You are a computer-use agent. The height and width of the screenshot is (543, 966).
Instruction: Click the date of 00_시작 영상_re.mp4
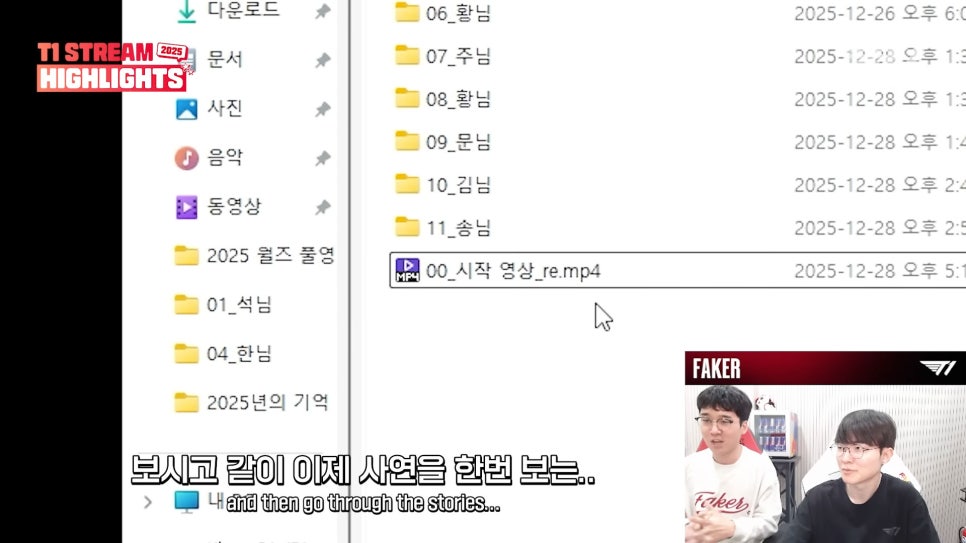pyautogui.click(x=880, y=271)
